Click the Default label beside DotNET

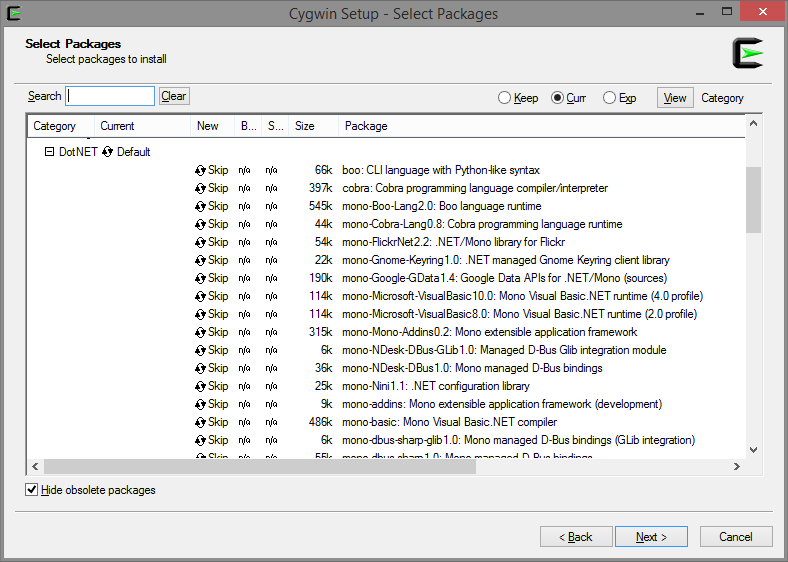pyautogui.click(x=134, y=152)
